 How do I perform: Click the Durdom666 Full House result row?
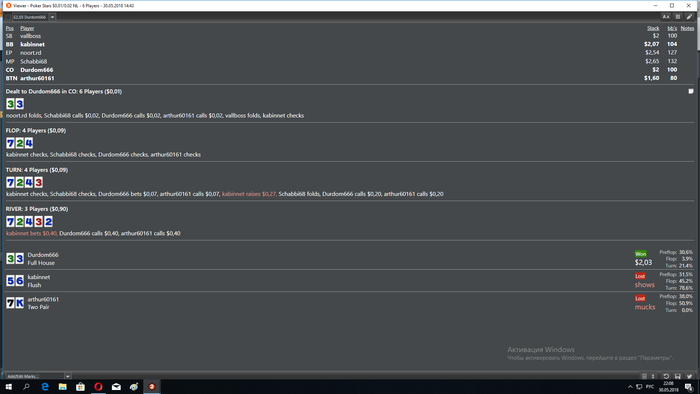point(350,259)
